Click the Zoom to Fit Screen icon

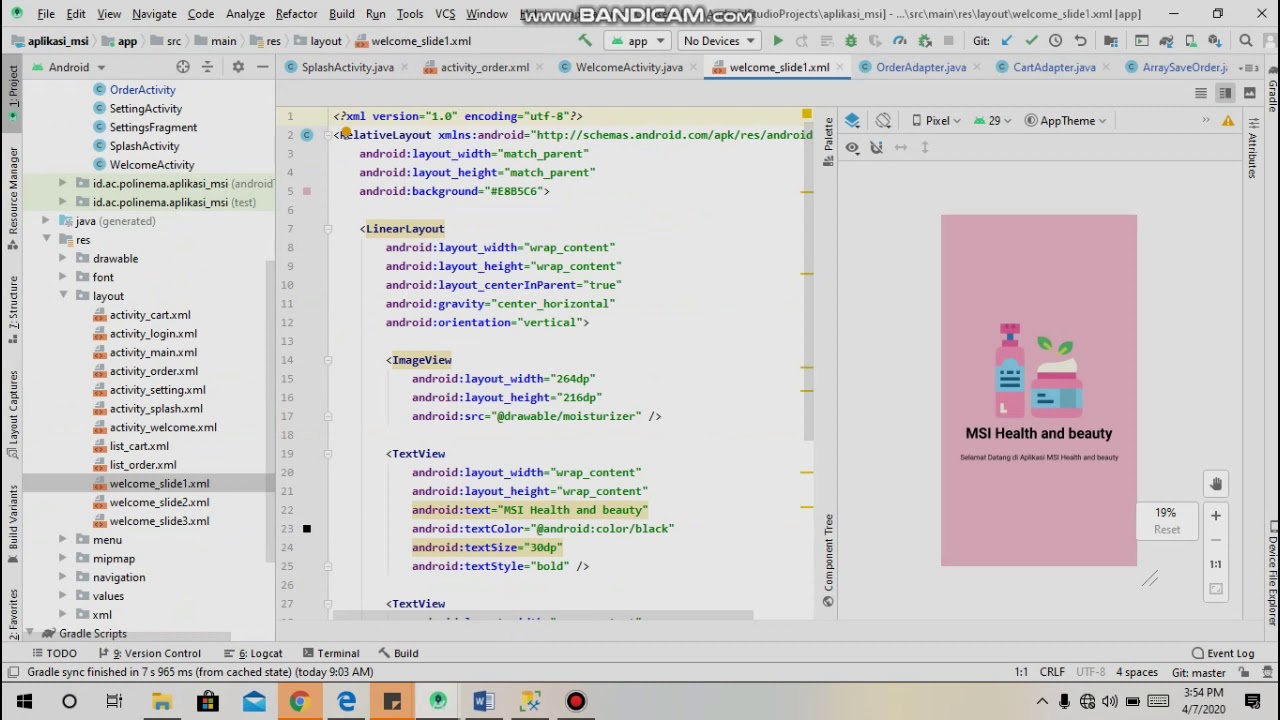(1216, 590)
